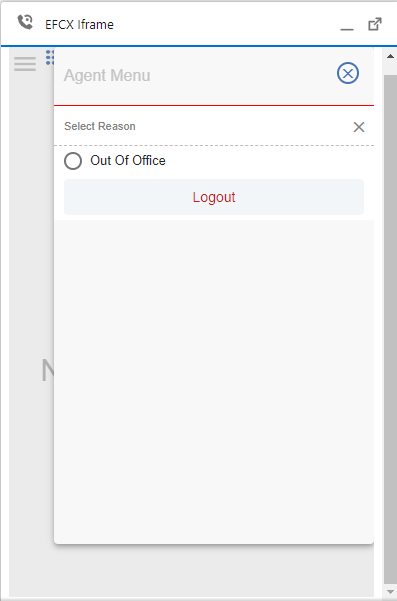Click the EFCX phone headset icon
The height and width of the screenshot is (601, 397).
25,22
